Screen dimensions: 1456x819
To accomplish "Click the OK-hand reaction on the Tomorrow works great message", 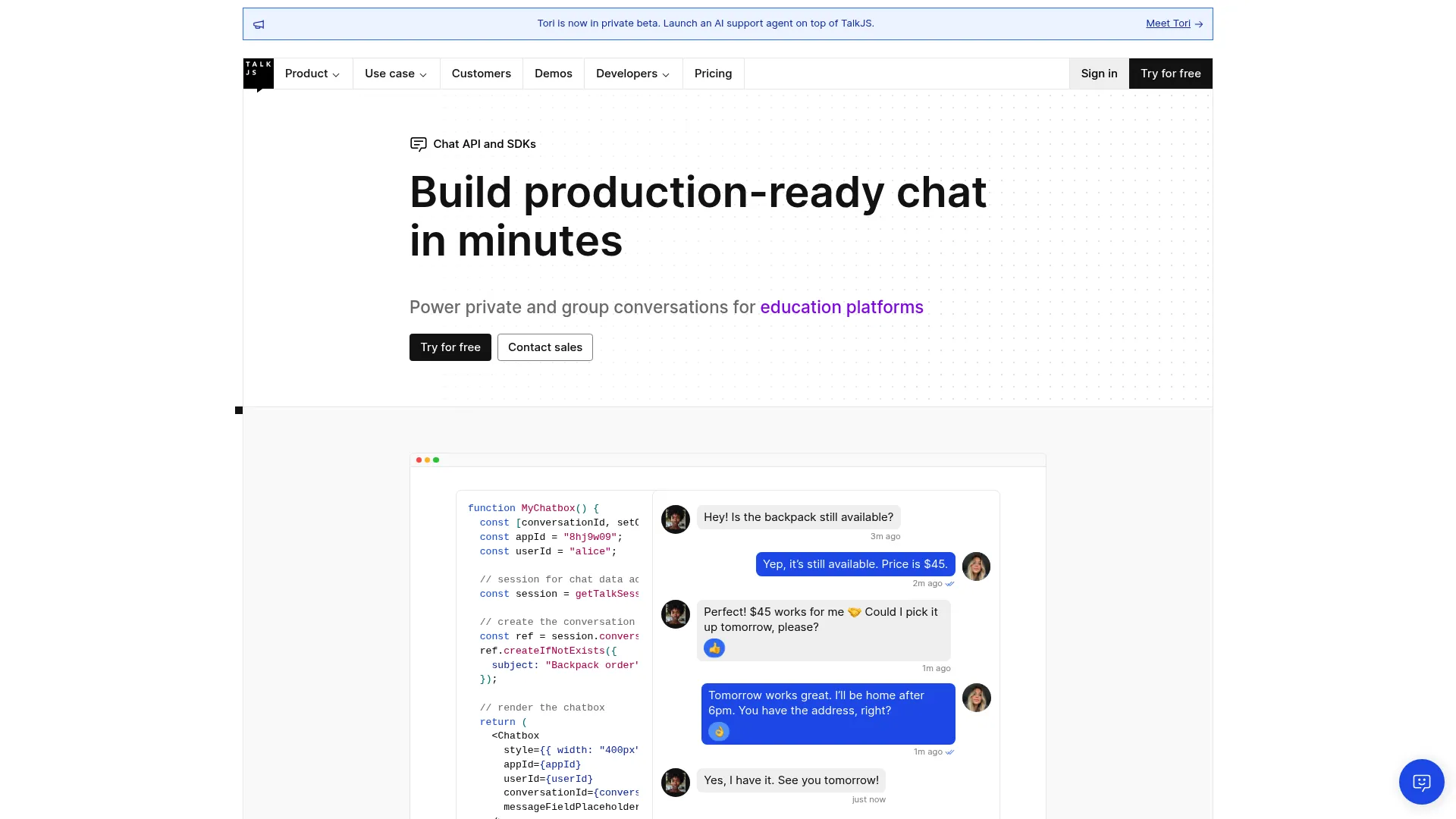I will tap(719, 732).
